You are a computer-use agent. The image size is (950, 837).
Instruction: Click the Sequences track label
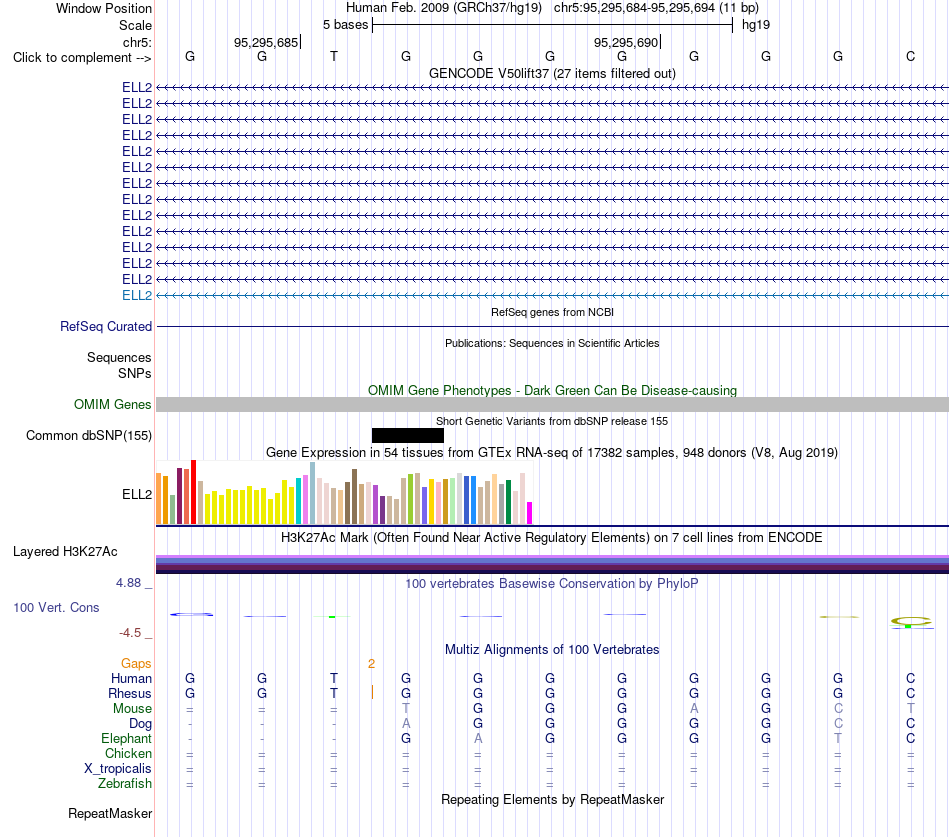(x=119, y=358)
